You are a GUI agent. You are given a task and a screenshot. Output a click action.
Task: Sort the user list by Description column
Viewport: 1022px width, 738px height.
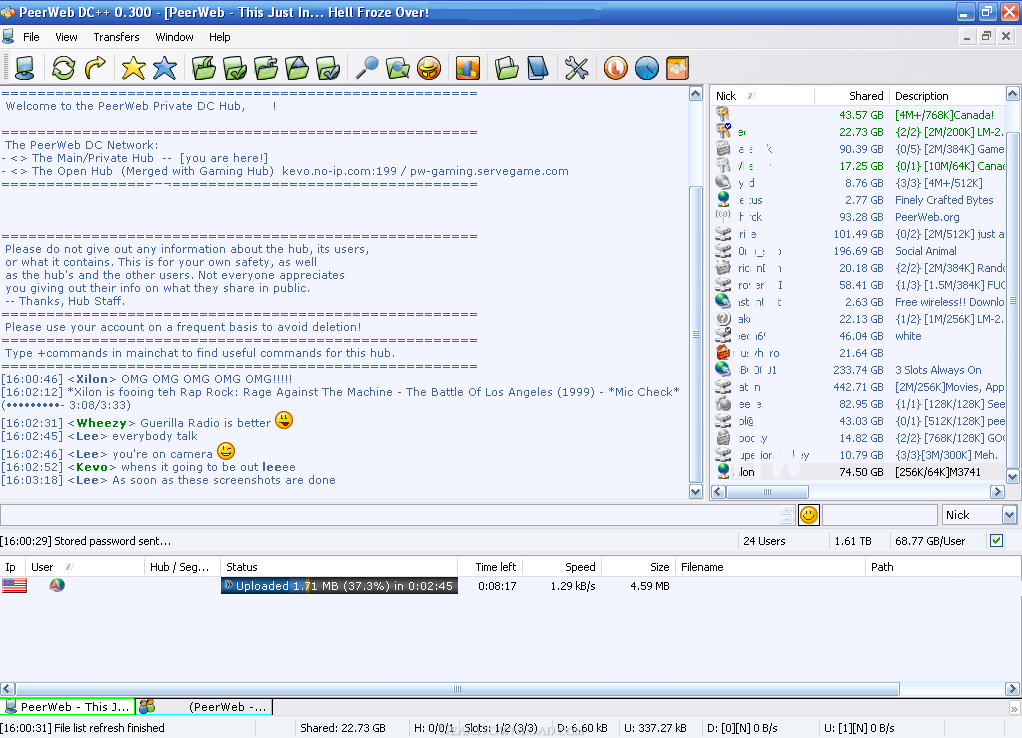click(947, 96)
